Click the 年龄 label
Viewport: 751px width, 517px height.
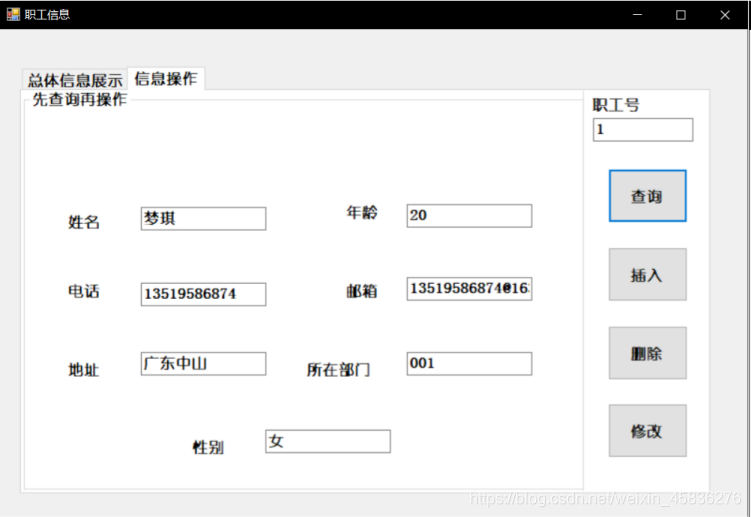tap(362, 212)
